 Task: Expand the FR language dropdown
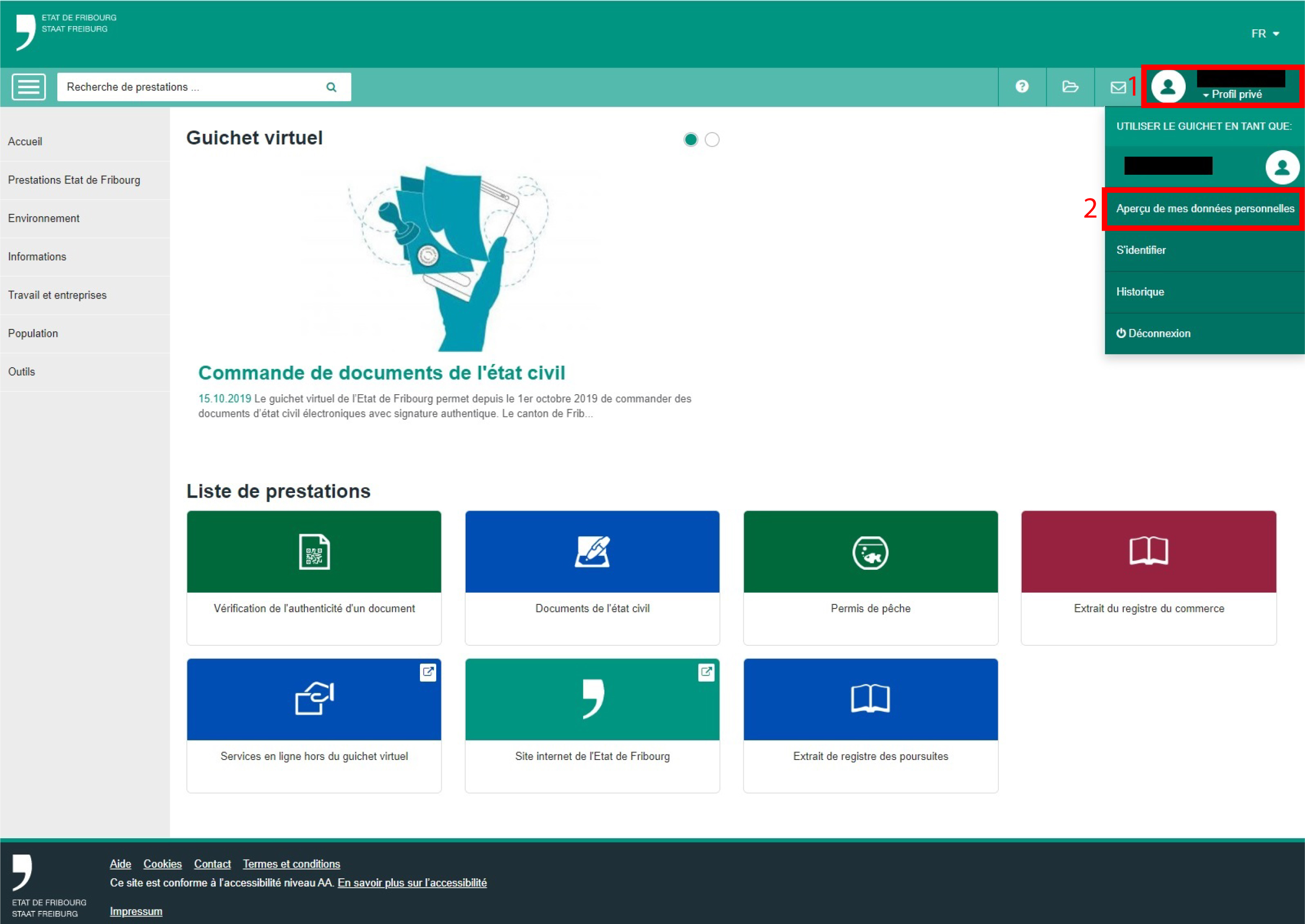(1264, 34)
